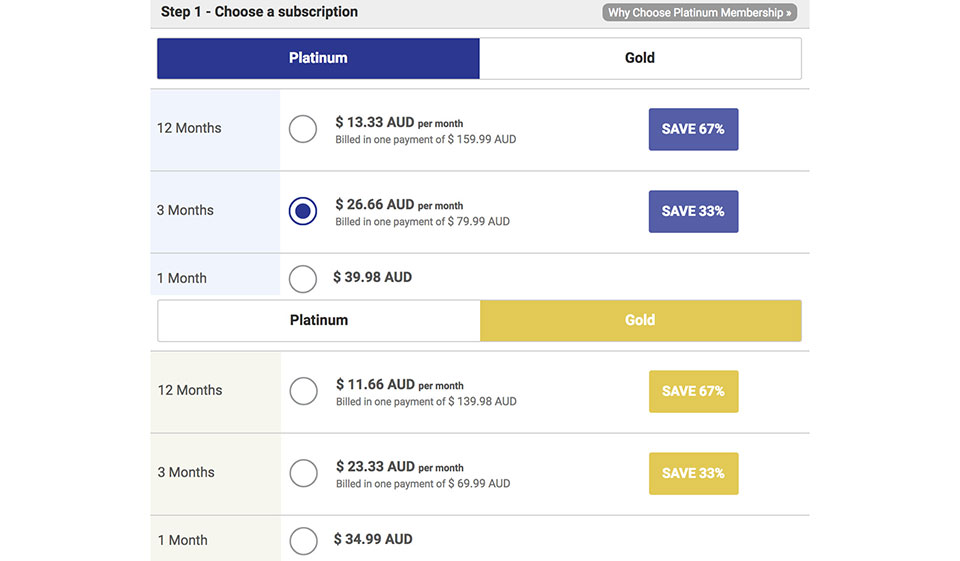Click the $69.99 AUD one-payment billing text

[422, 484]
